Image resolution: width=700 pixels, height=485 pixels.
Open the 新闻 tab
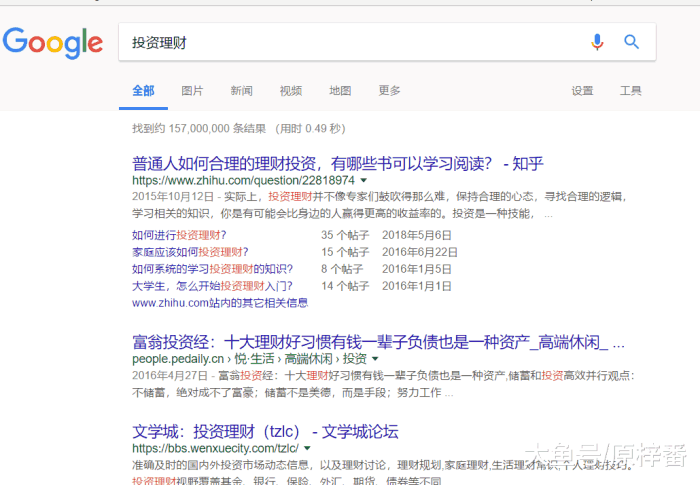[x=241, y=91]
